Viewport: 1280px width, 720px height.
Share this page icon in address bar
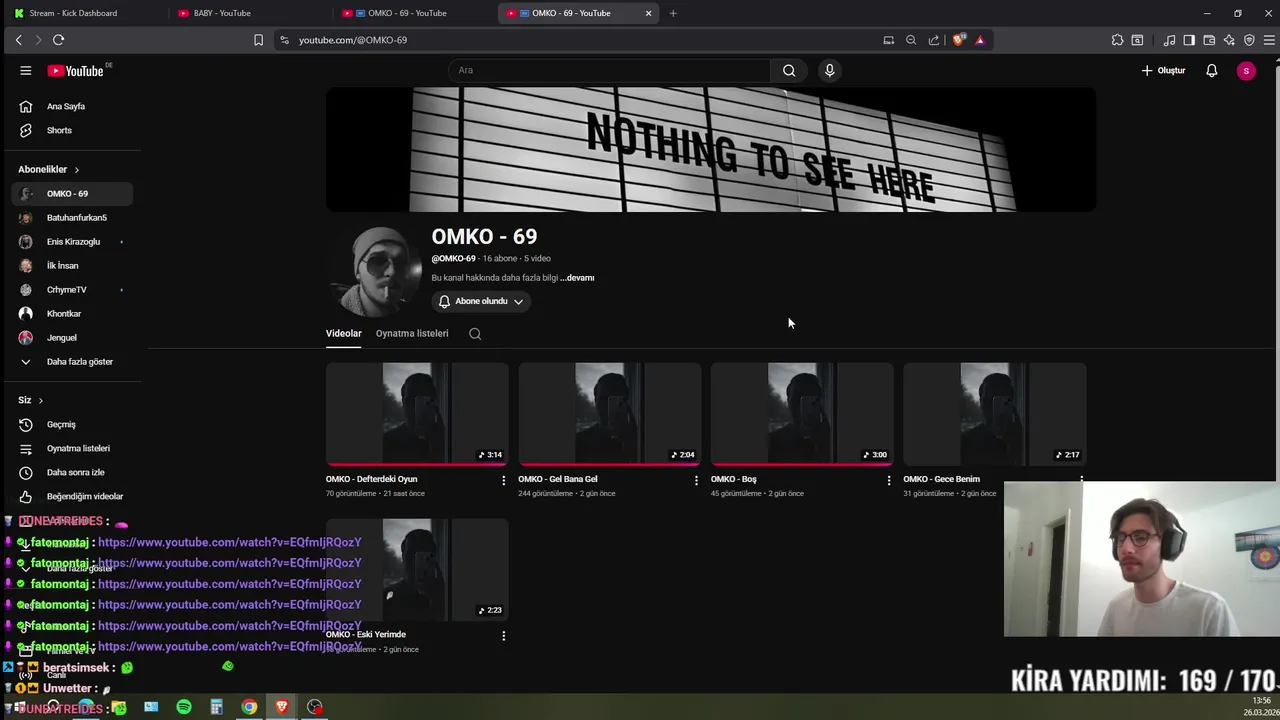[934, 40]
